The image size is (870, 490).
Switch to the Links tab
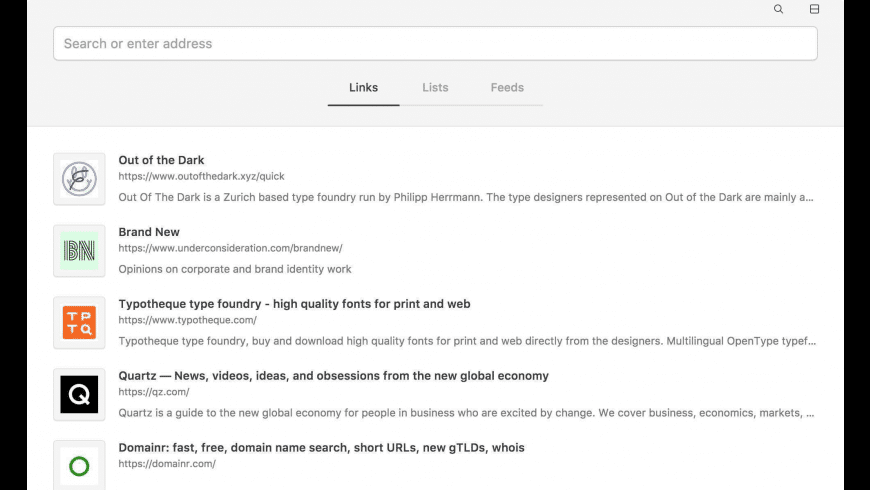(x=363, y=88)
